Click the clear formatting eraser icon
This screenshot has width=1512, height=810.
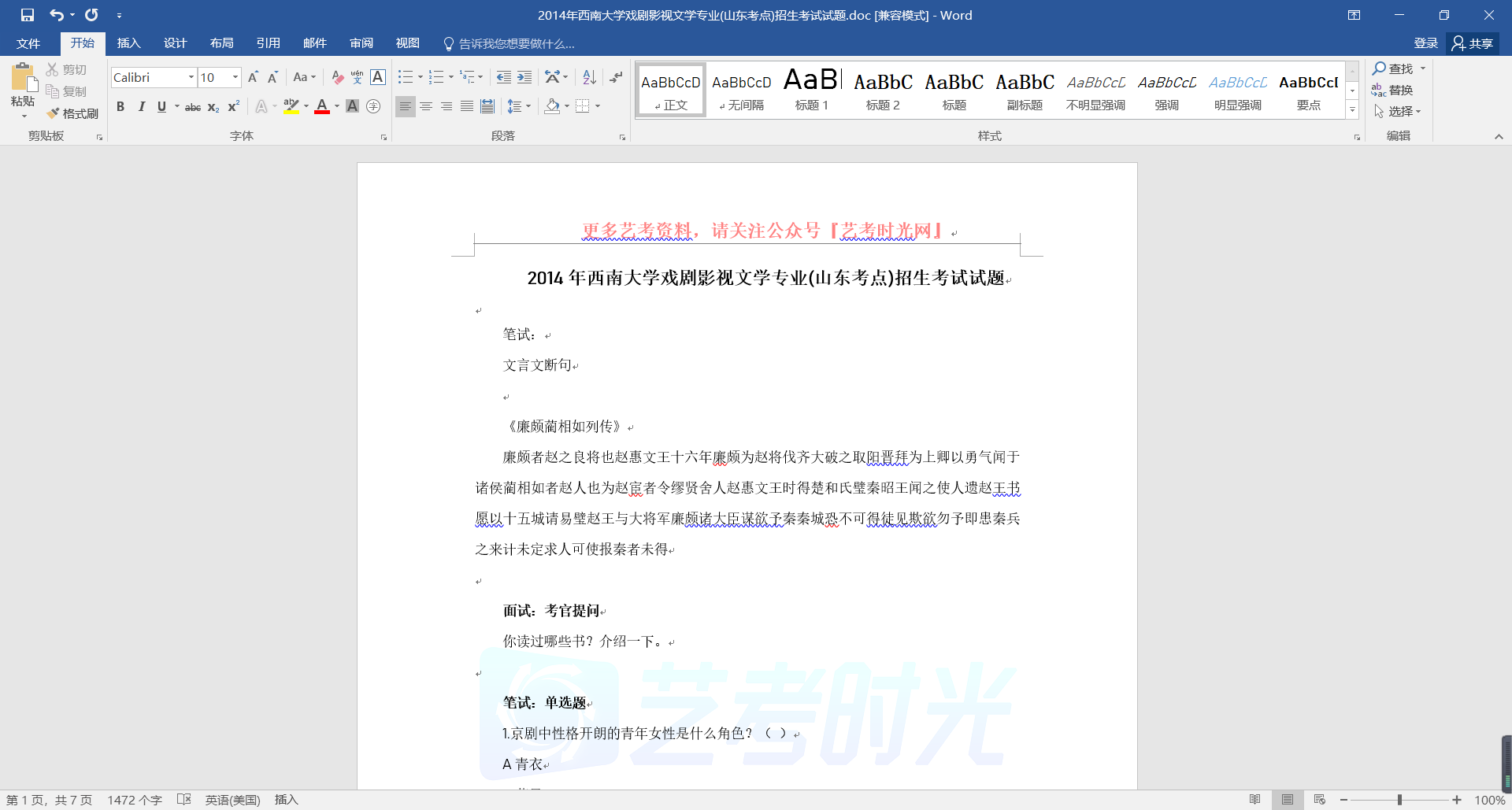click(x=337, y=77)
